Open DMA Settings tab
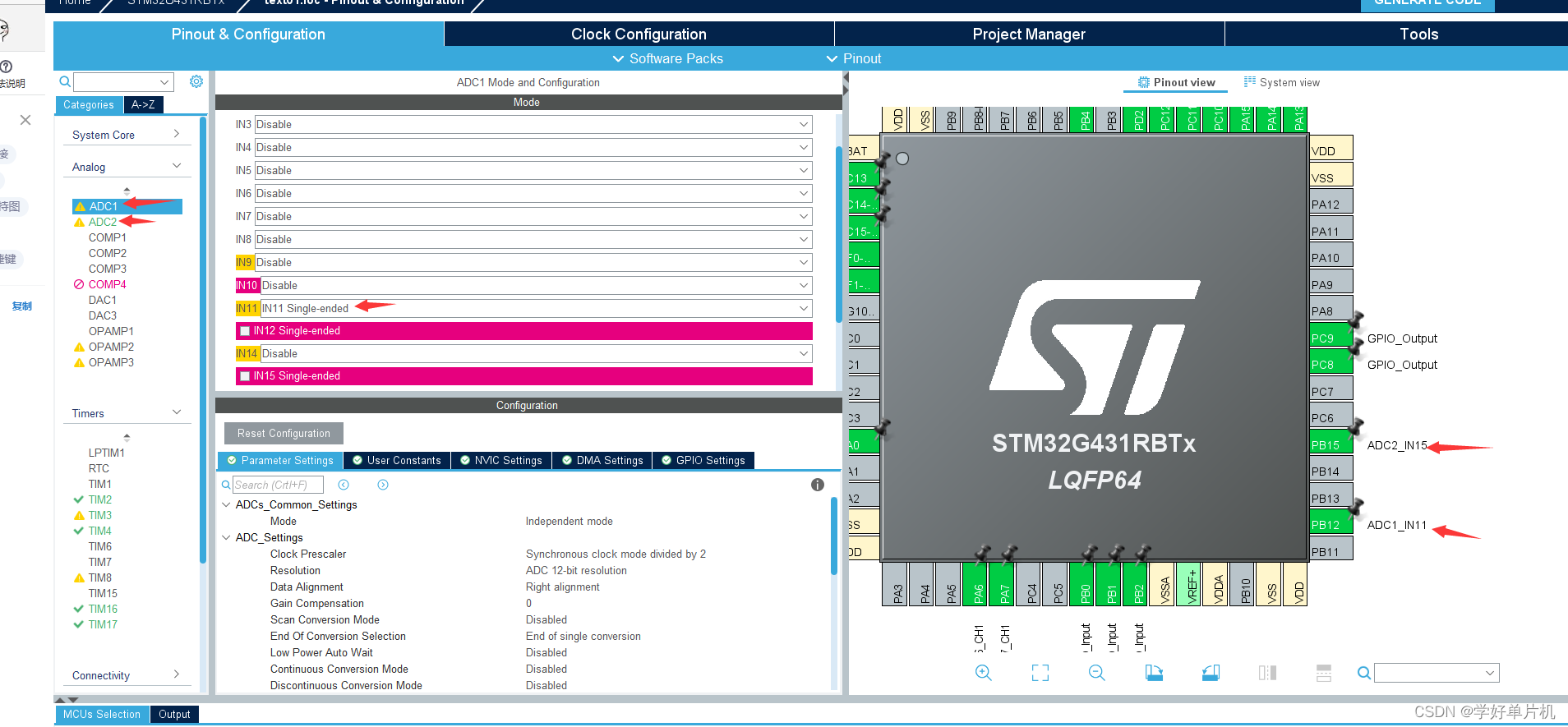The width and height of the screenshot is (1568, 727). [x=603, y=460]
